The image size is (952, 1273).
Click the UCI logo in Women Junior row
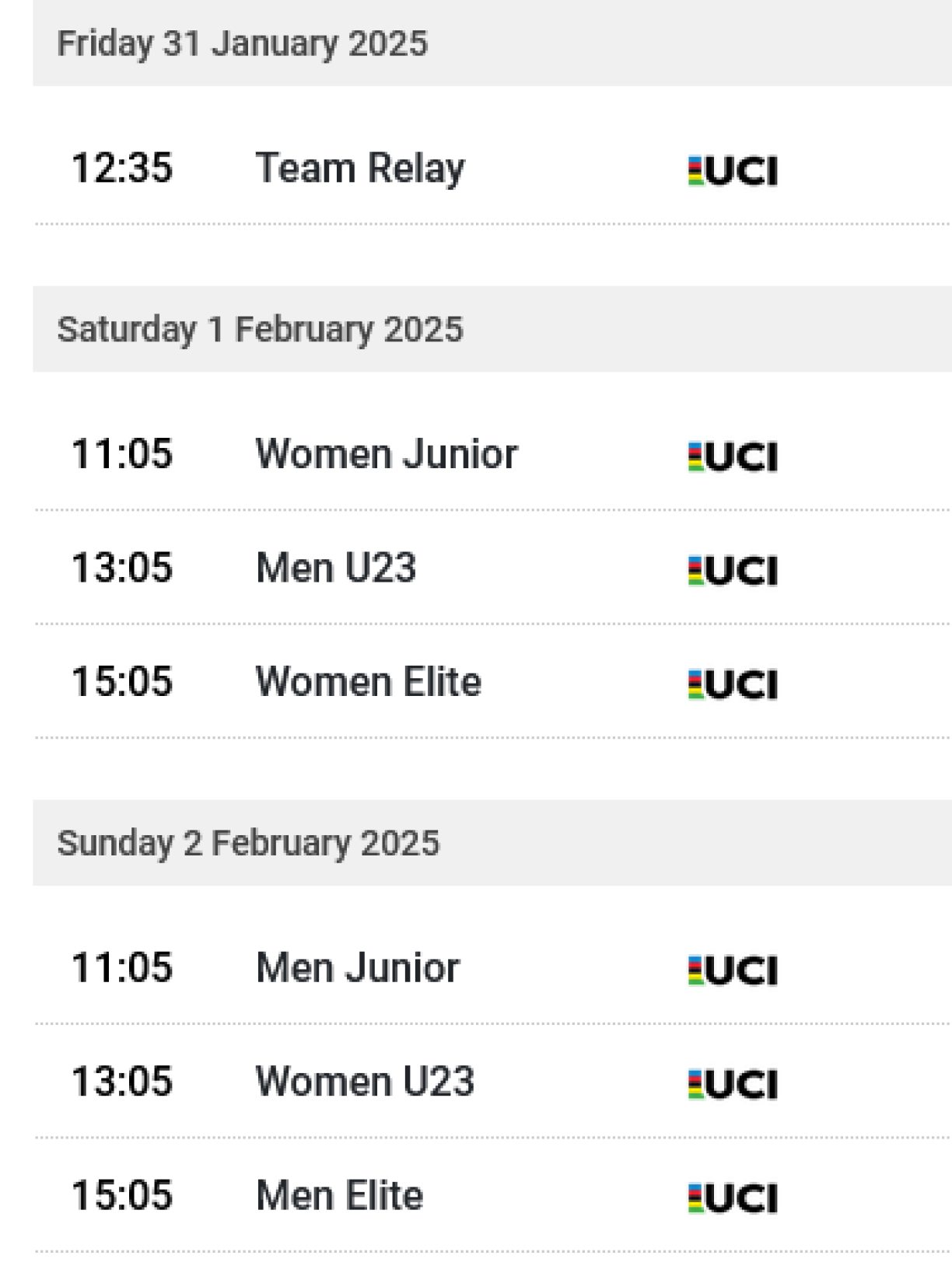coord(733,456)
